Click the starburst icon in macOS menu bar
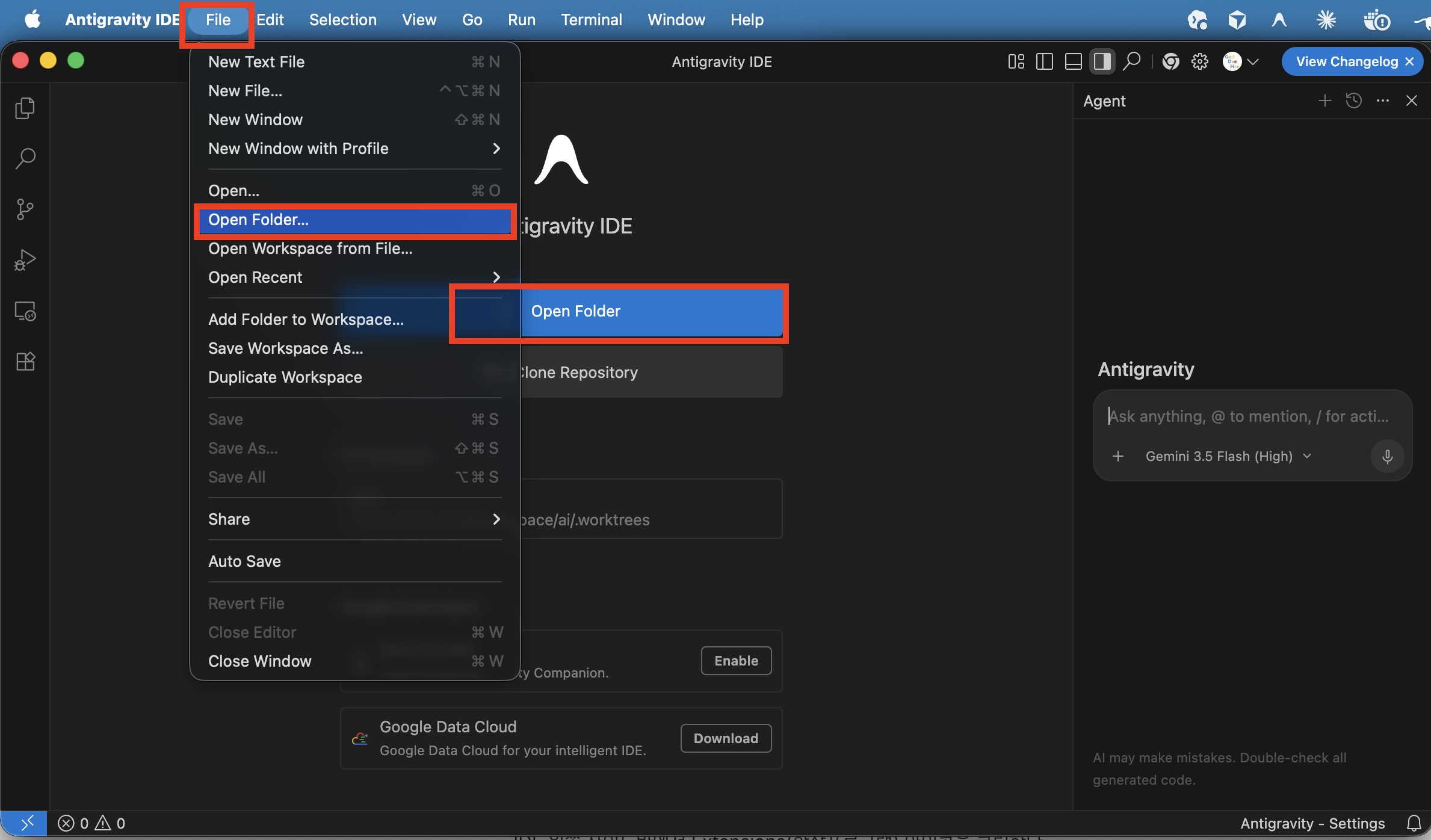The height and width of the screenshot is (840, 1431). [x=1326, y=20]
